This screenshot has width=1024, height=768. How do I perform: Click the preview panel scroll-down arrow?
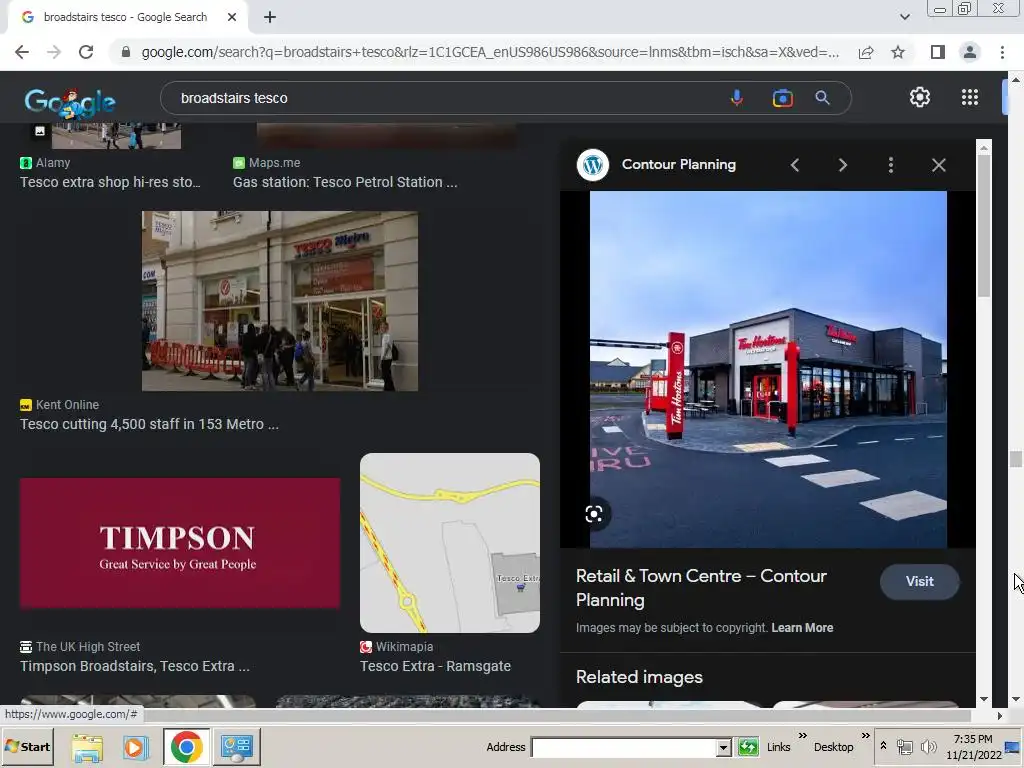coord(984,699)
